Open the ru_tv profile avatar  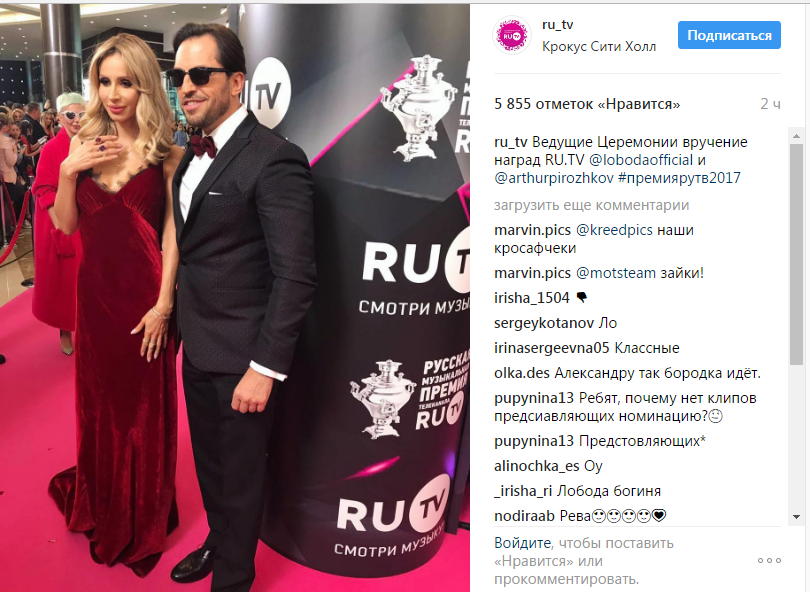(x=511, y=35)
